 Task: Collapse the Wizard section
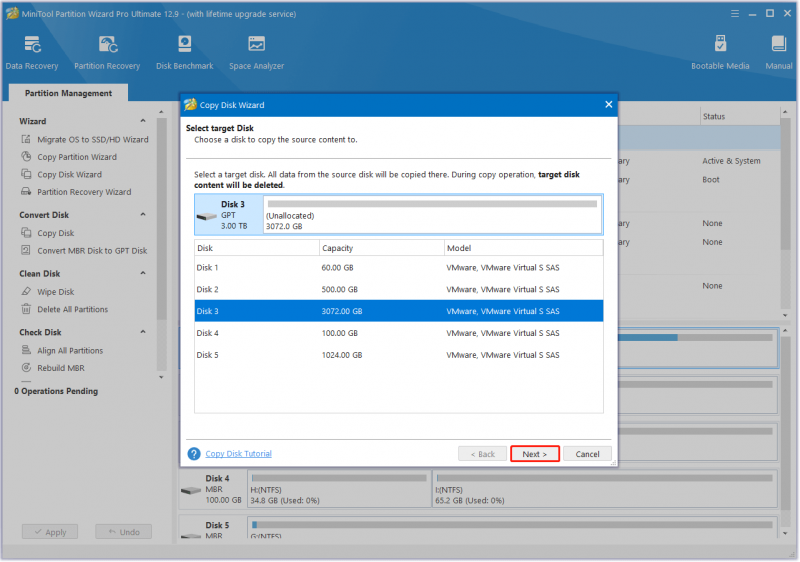pyautogui.click(x=143, y=121)
